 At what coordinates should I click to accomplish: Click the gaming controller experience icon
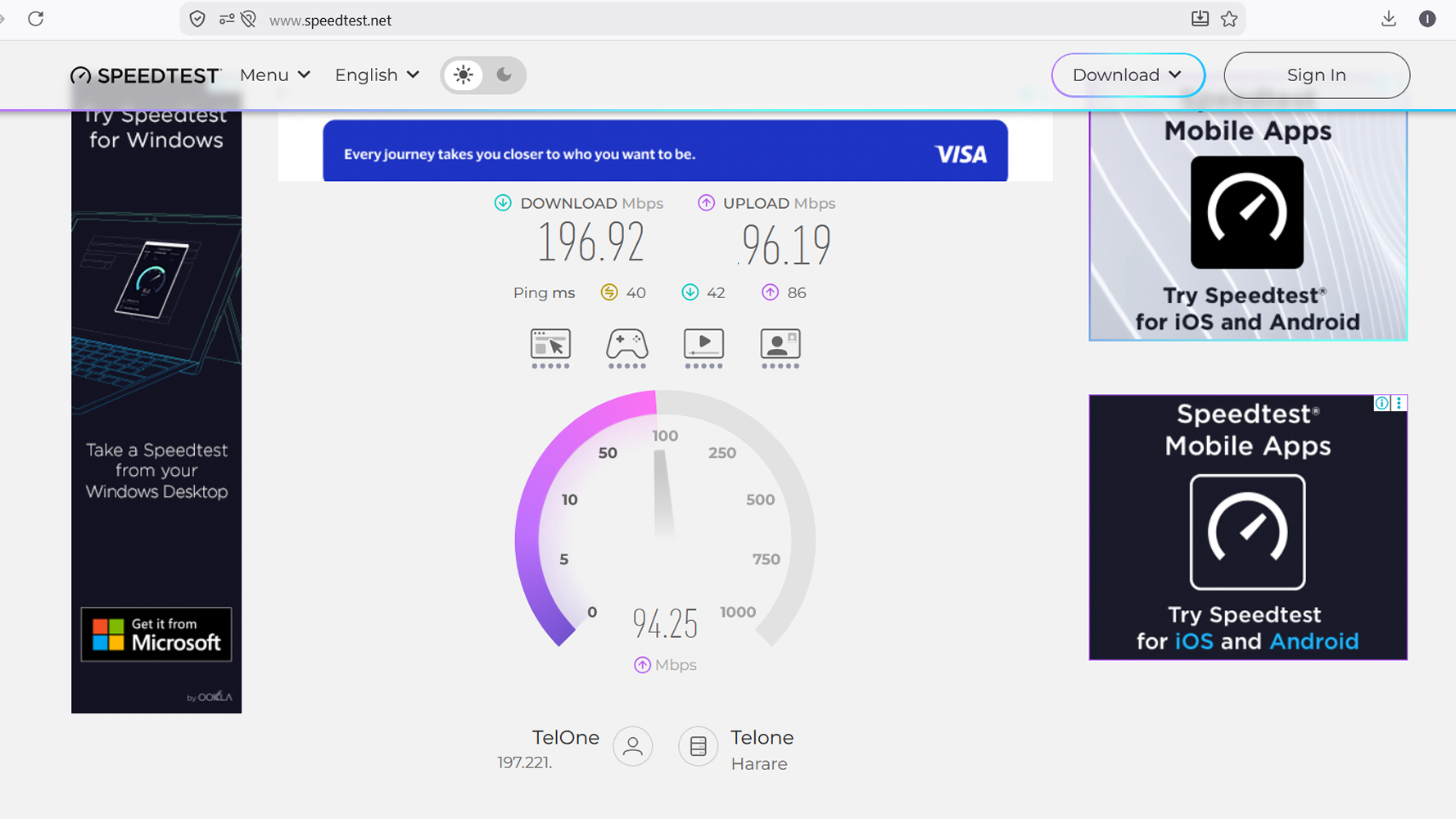tap(627, 348)
